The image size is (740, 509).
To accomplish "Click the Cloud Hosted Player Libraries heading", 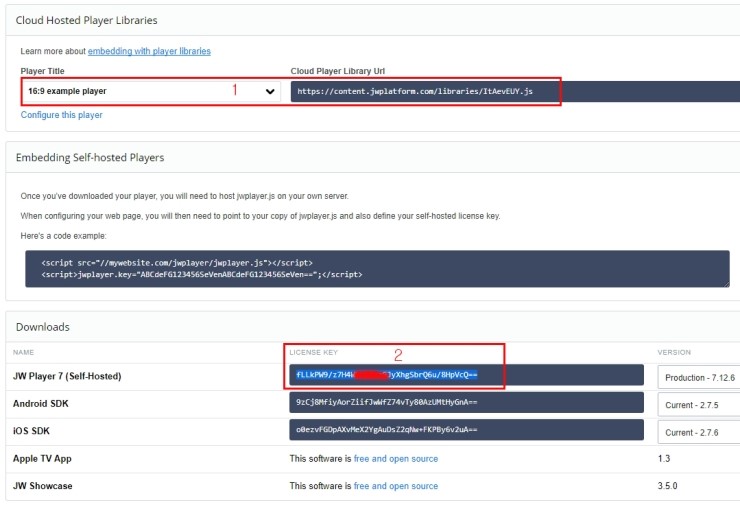I will pos(86,20).
